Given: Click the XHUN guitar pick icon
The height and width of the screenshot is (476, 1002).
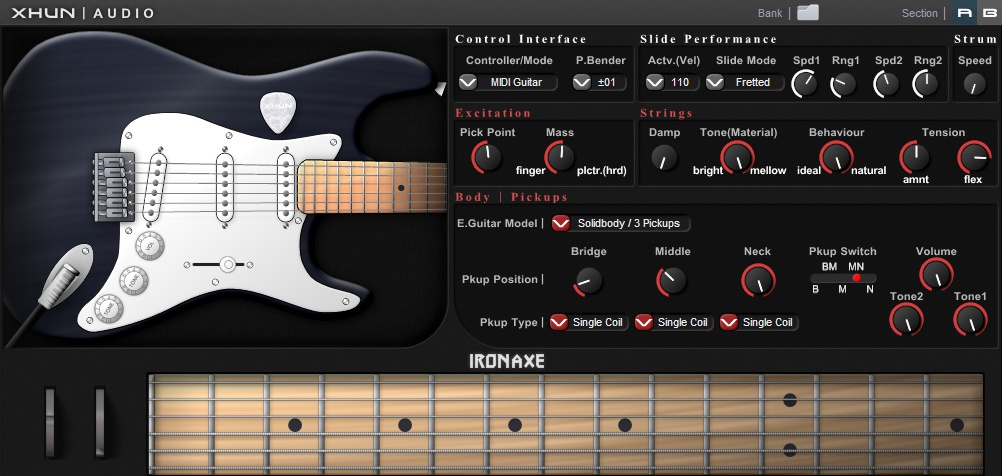Looking at the screenshot, I should (278, 112).
